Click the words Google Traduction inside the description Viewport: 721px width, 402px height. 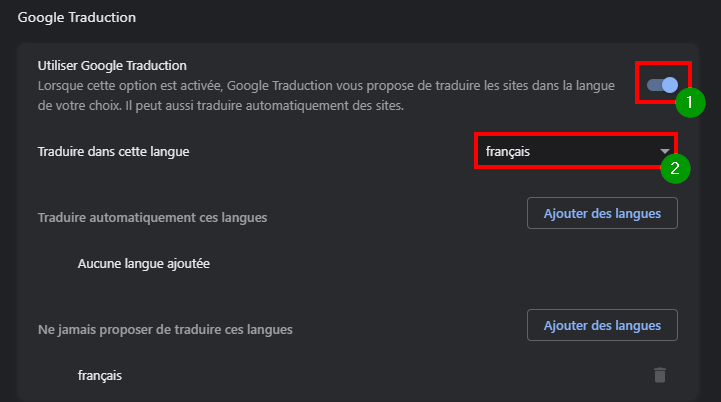pyautogui.click(x=280, y=86)
